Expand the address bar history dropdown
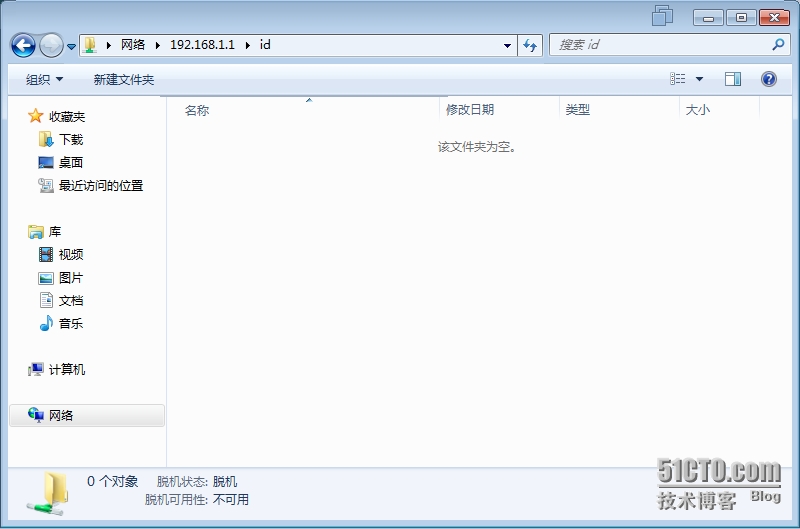 tap(508, 45)
